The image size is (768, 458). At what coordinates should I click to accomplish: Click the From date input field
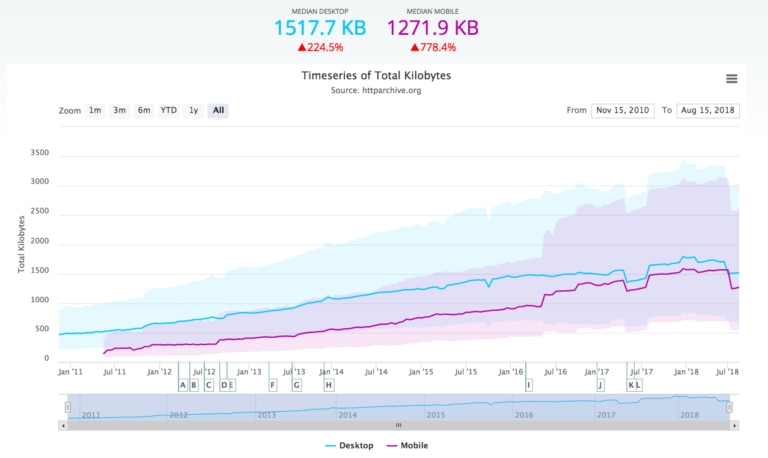click(623, 110)
